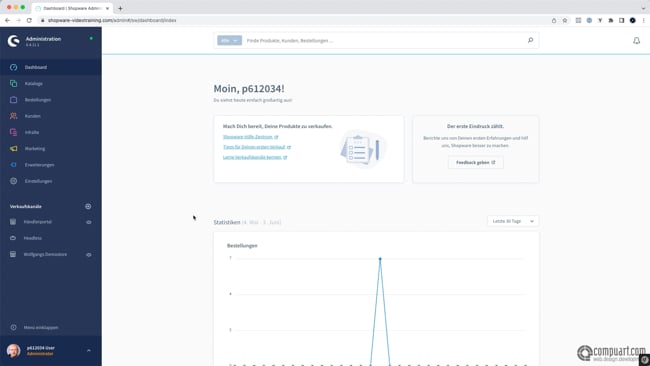Go back in the browser
This screenshot has height=366, width=650.
click(7, 20)
